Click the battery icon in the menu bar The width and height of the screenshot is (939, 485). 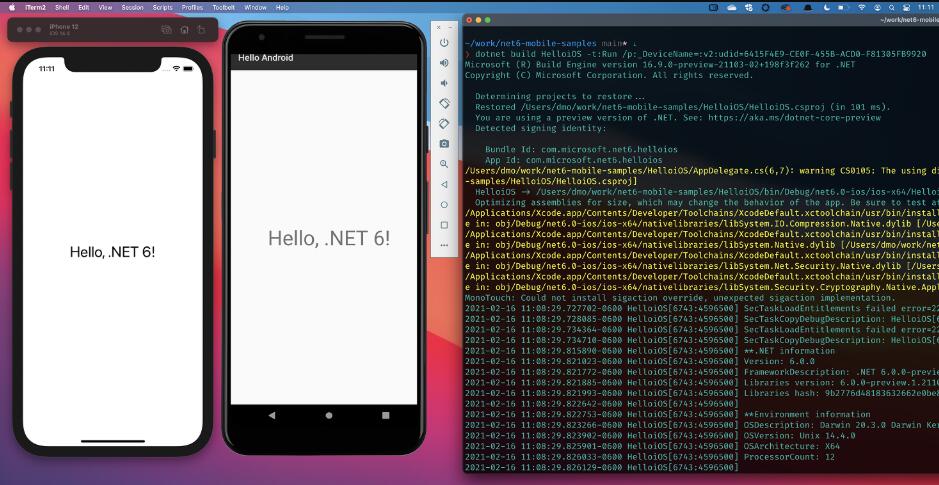(x=842, y=7)
